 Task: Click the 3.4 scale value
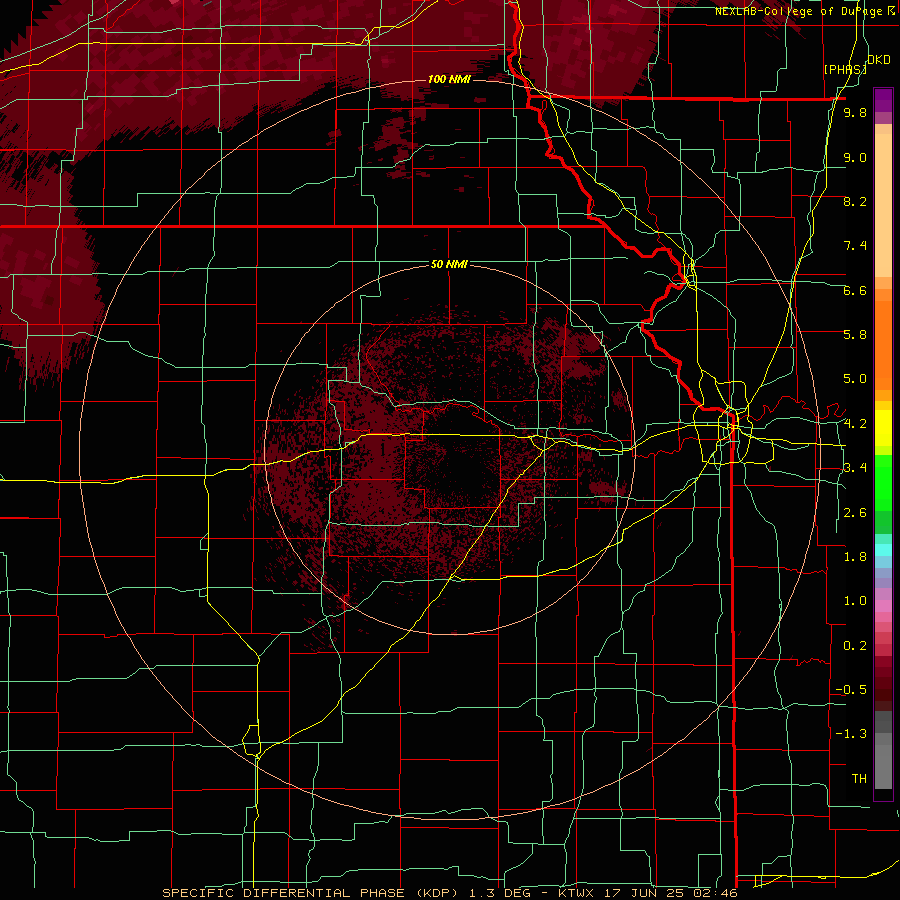point(855,468)
